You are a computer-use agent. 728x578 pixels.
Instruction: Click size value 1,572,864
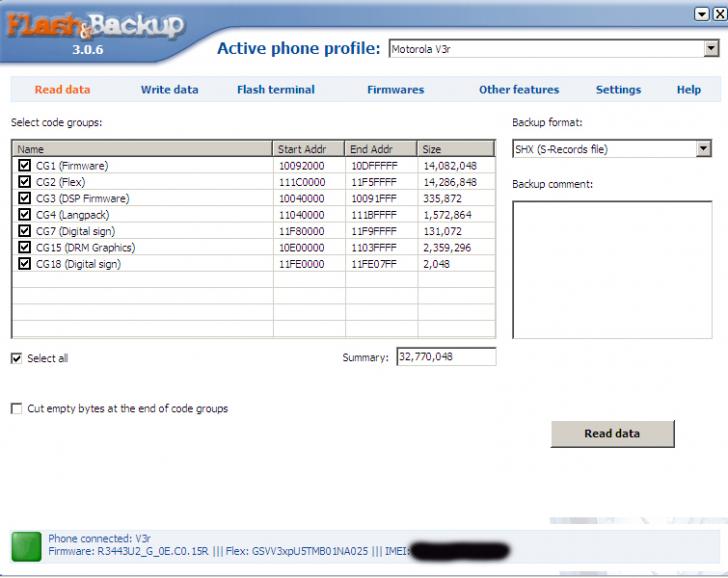(447, 215)
